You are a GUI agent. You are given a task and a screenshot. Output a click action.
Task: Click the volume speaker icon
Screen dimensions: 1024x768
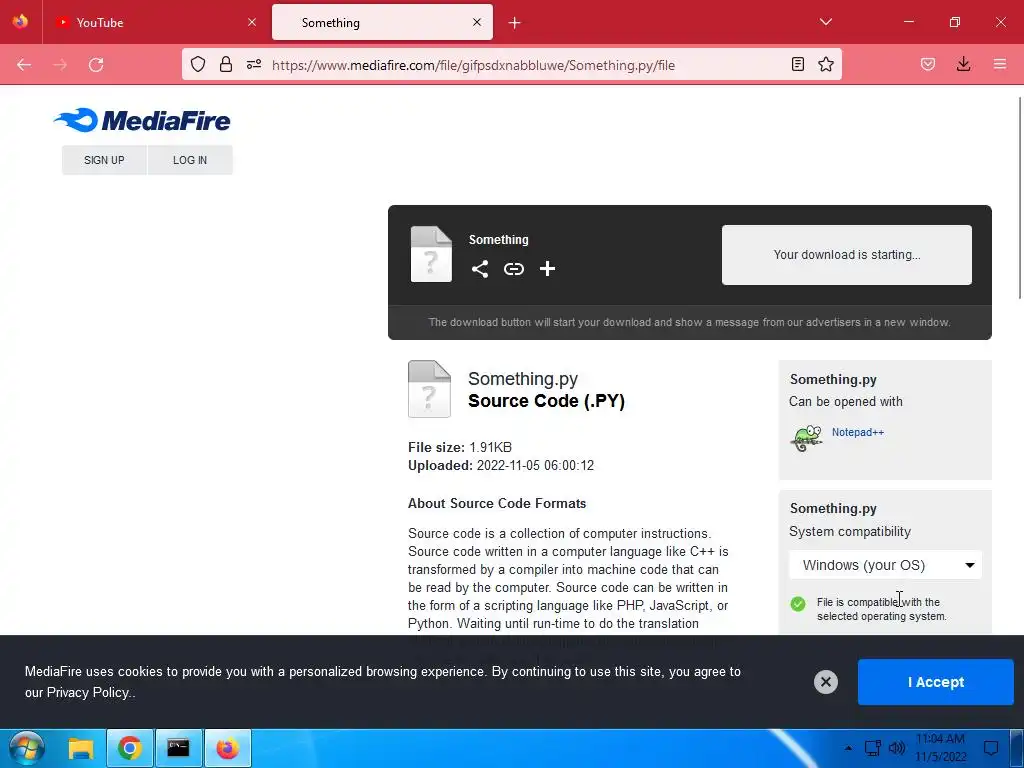pos(897,748)
